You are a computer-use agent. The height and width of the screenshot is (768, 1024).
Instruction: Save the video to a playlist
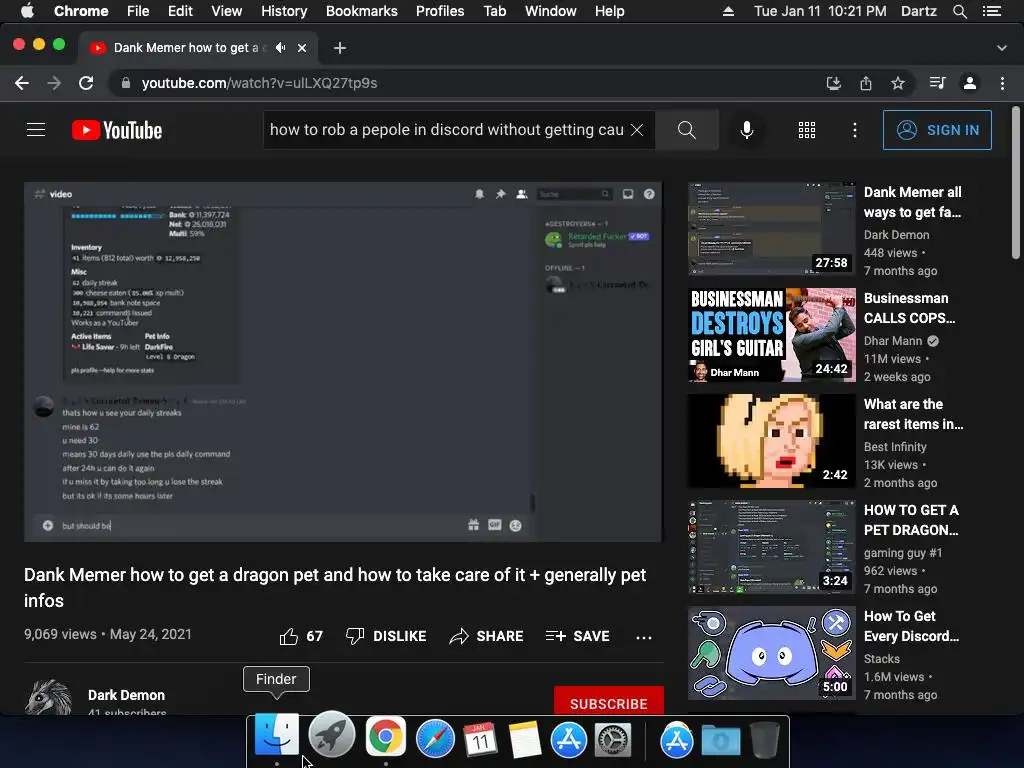[578, 636]
